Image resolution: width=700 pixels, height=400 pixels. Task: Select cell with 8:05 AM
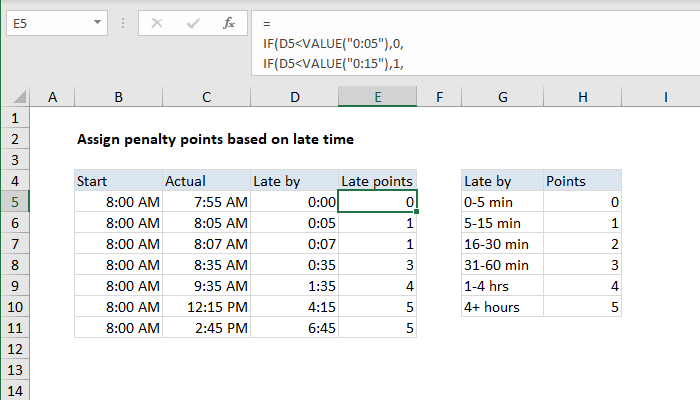206,223
